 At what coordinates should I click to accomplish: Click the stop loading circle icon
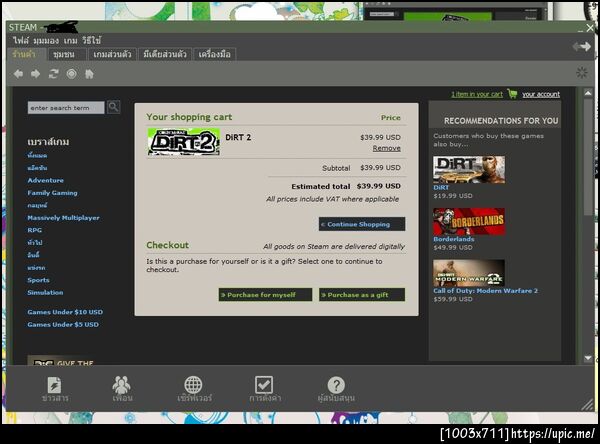(71, 74)
